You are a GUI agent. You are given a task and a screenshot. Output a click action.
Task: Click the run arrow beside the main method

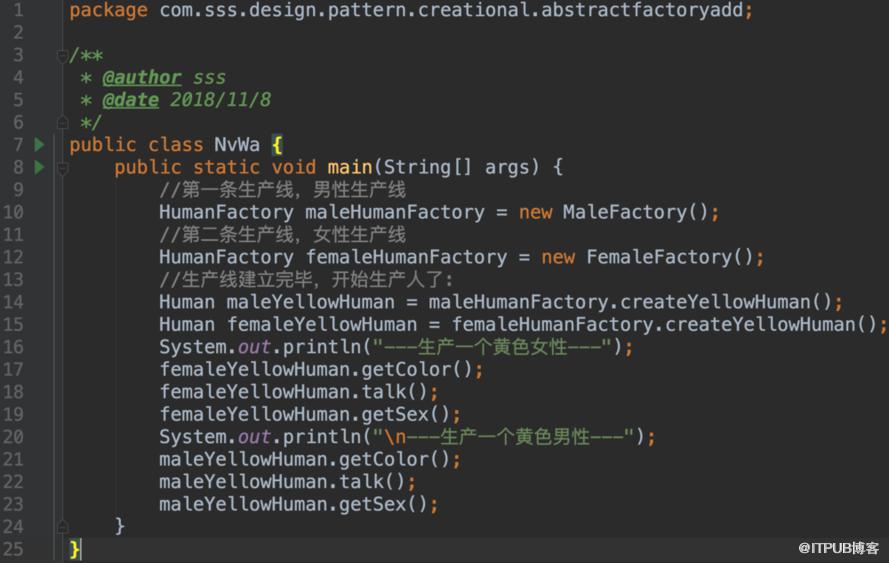pos(39,167)
